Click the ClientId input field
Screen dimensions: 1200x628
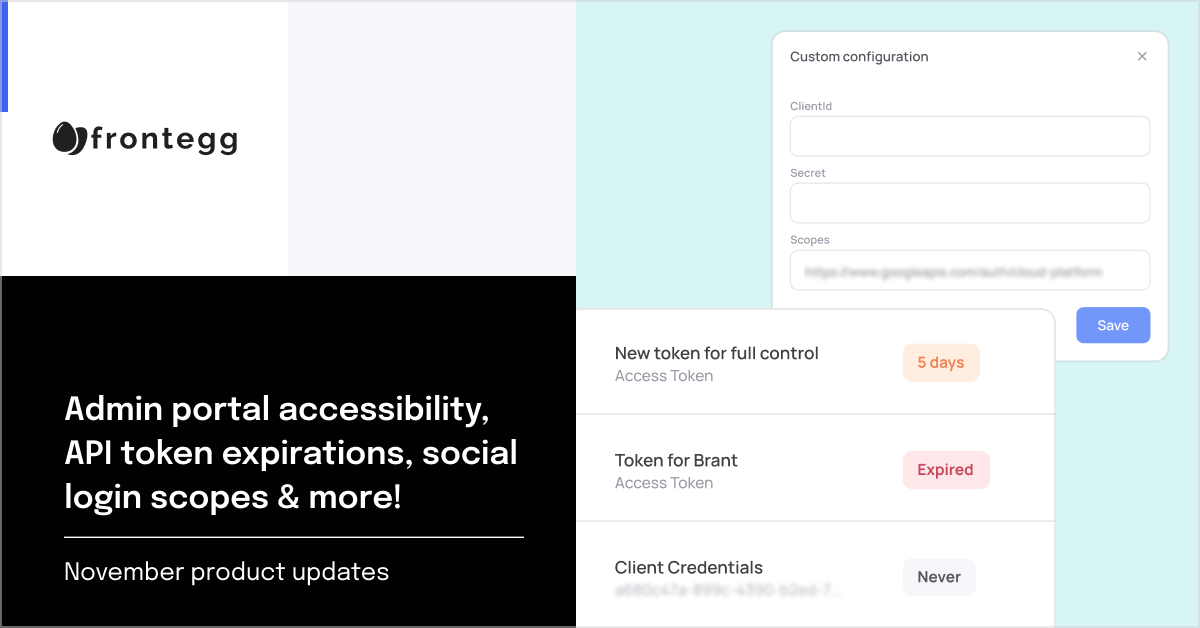point(969,136)
